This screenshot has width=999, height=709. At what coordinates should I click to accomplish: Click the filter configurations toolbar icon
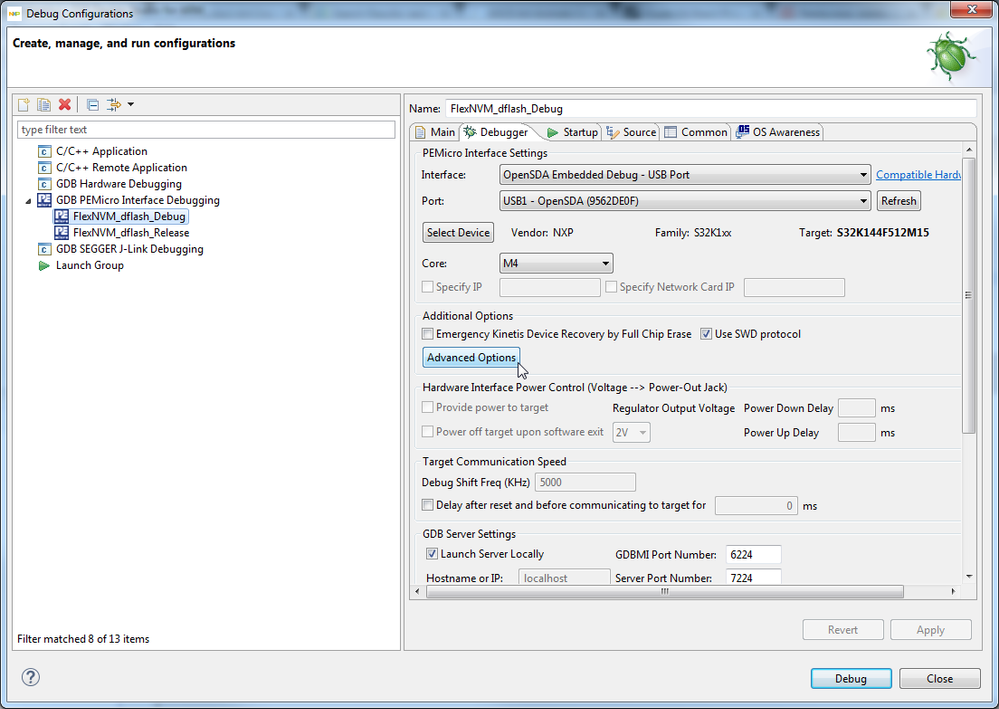tap(114, 104)
